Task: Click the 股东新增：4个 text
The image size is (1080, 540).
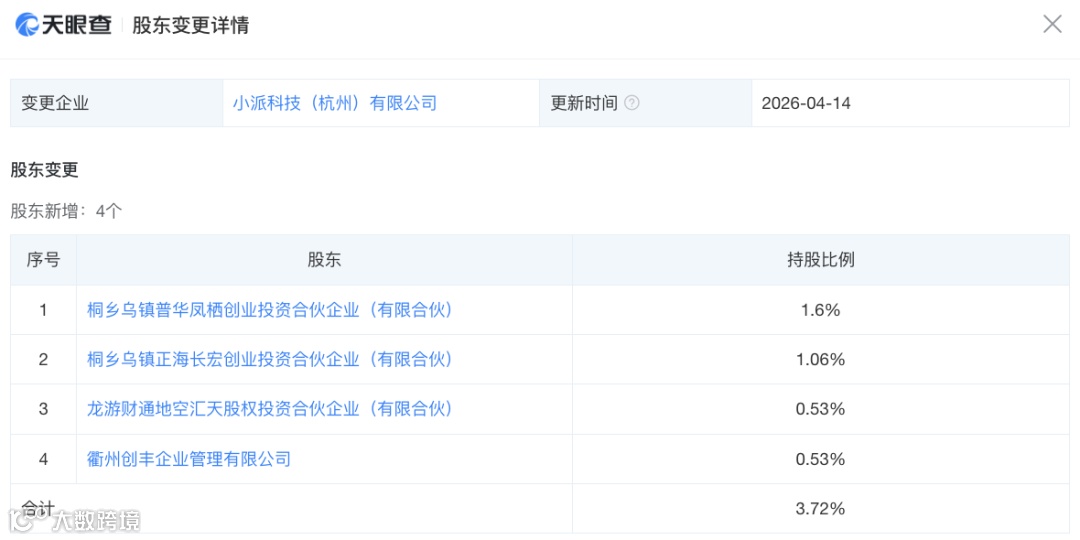Action: pyautogui.click(x=66, y=211)
